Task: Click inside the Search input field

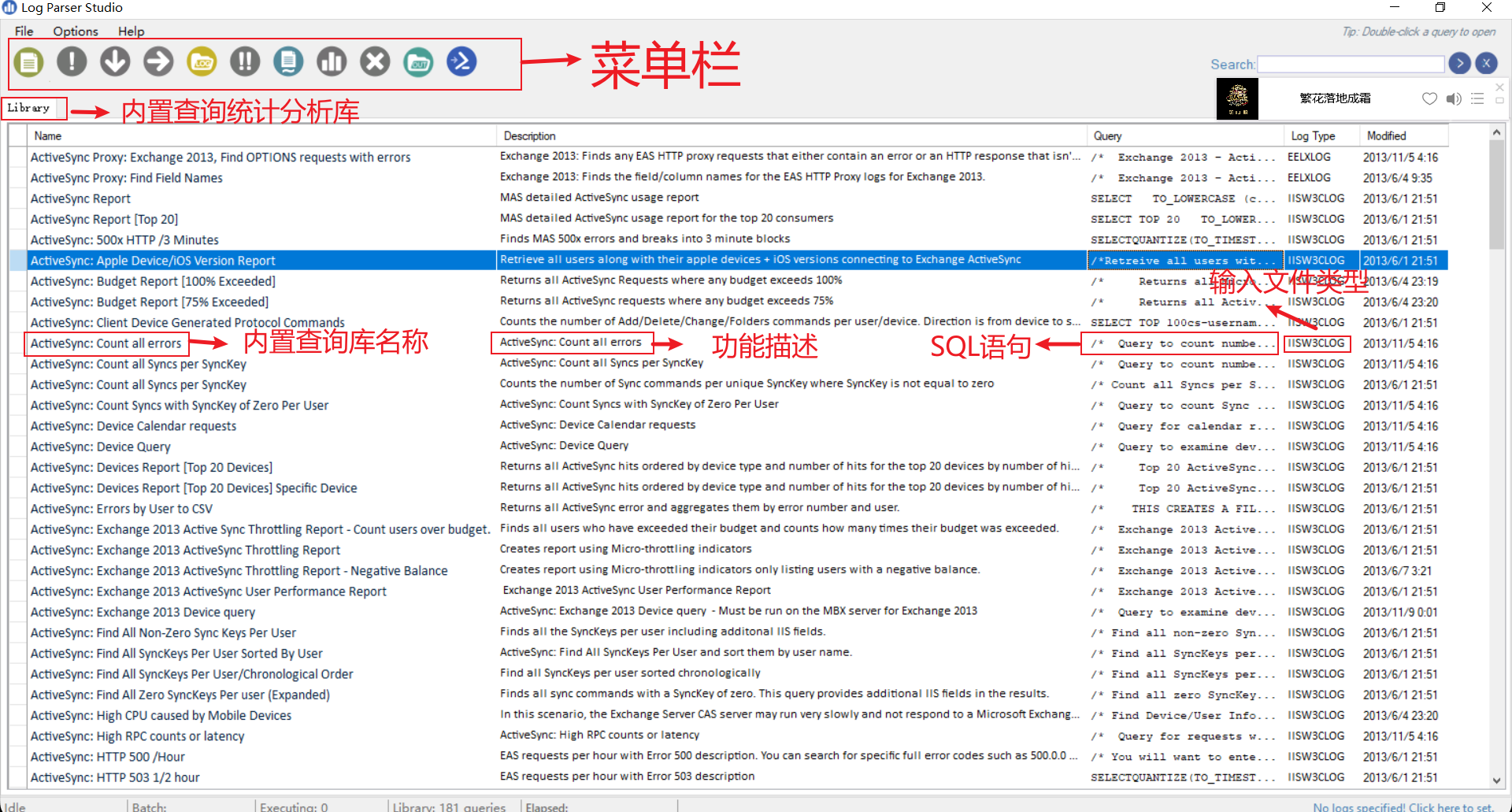Action: (1351, 64)
